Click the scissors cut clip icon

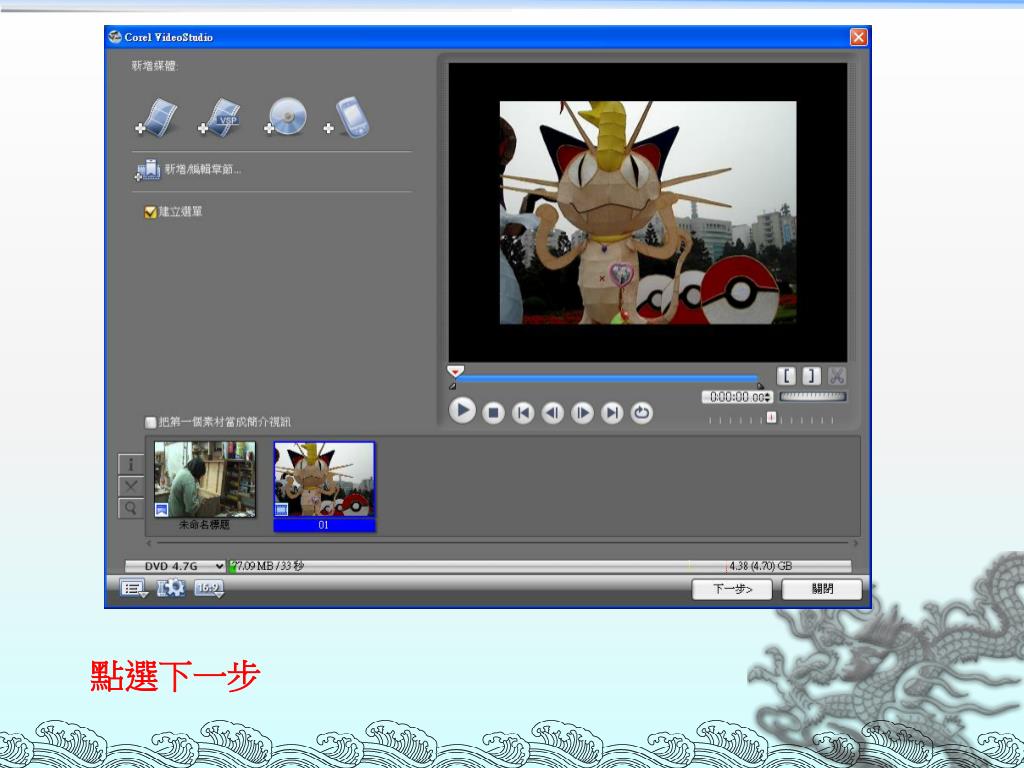coord(837,376)
